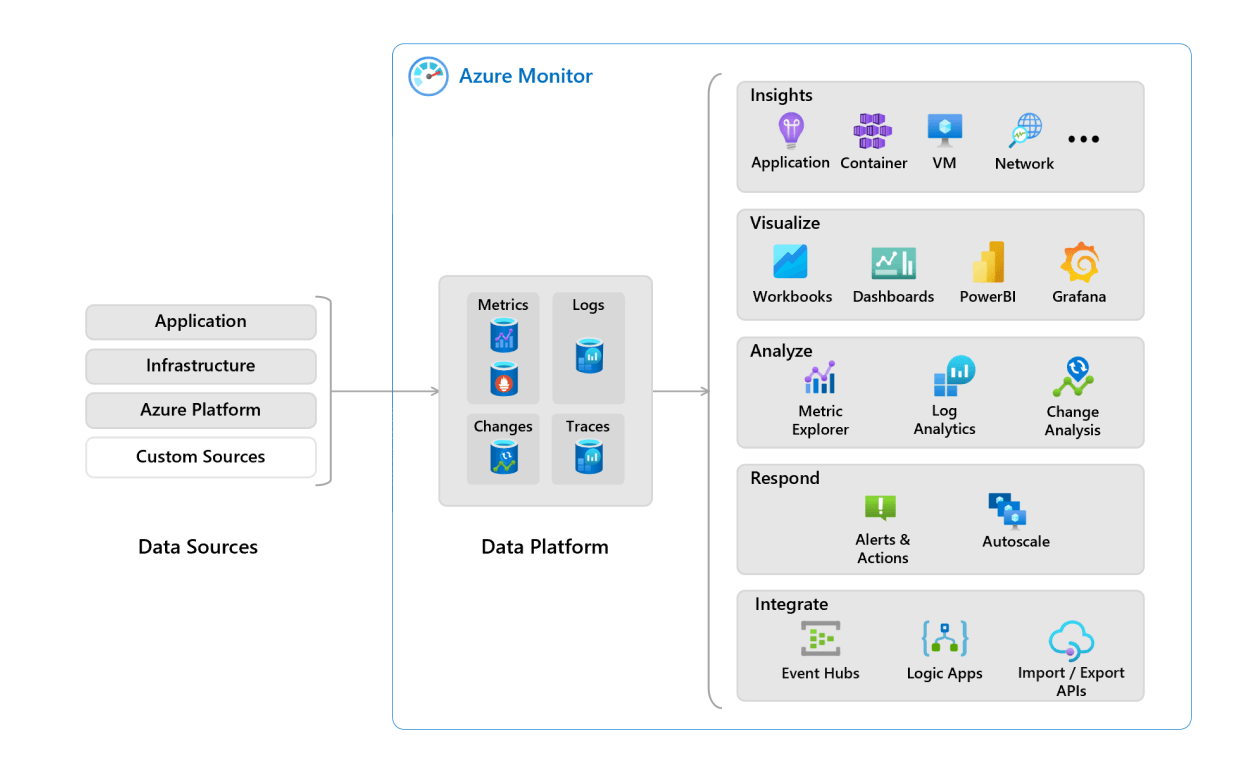
Task: Open the Grafana icon
Action: click(1078, 263)
